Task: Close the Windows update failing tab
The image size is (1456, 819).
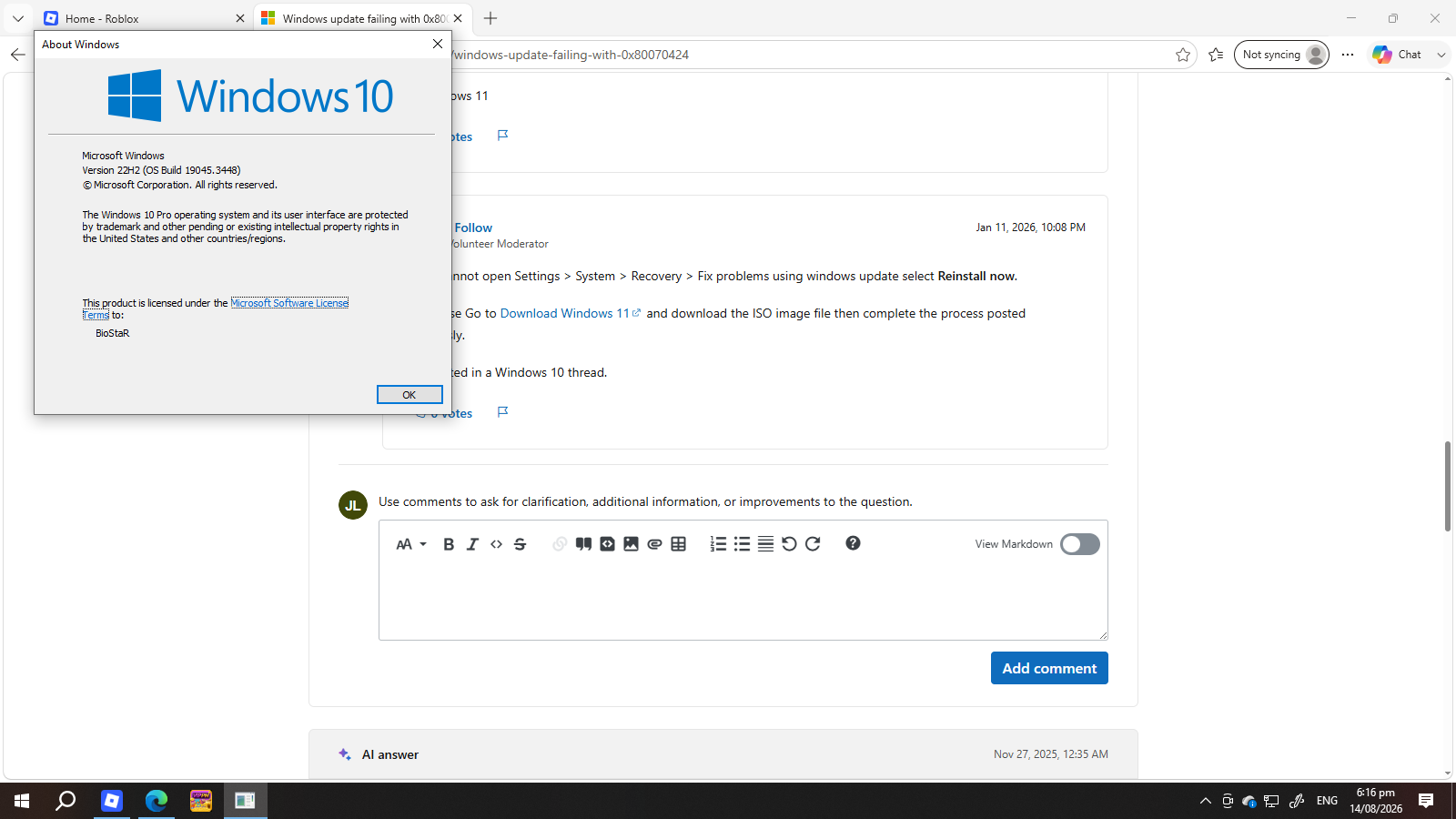Action: [458, 18]
